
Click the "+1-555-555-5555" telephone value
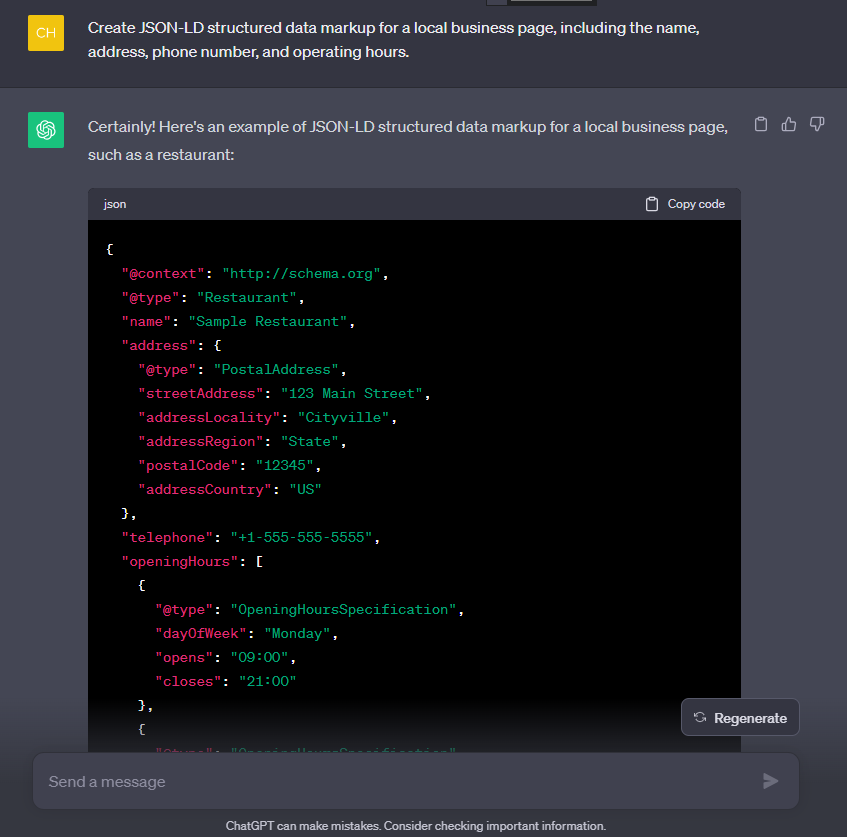301,537
